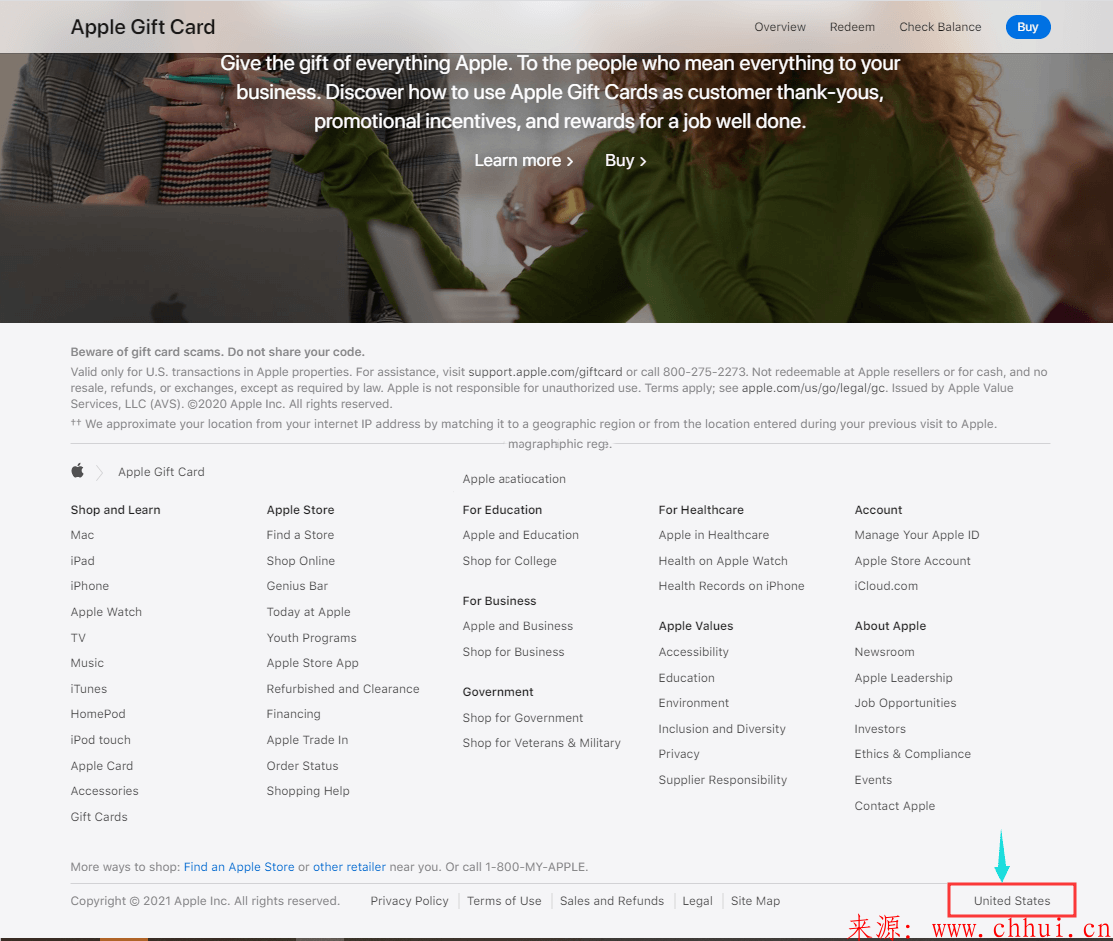Open the HomePod footer link
The height and width of the screenshot is (941, 1113).
pyautogui.click(x=98, y=714)
